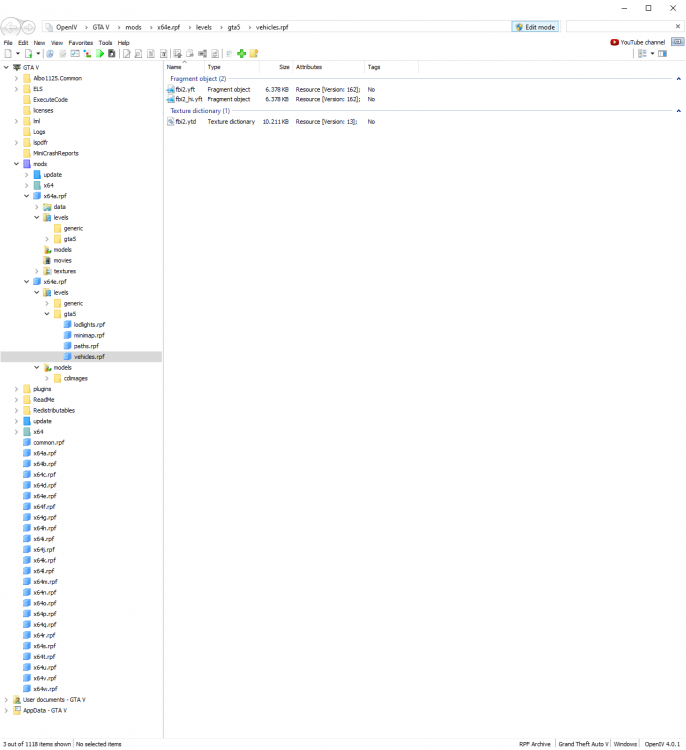Toggle the Edit mode button
The width and height of the screenshot is (686, 750).
pyautogui.click(x=535, y=27)
